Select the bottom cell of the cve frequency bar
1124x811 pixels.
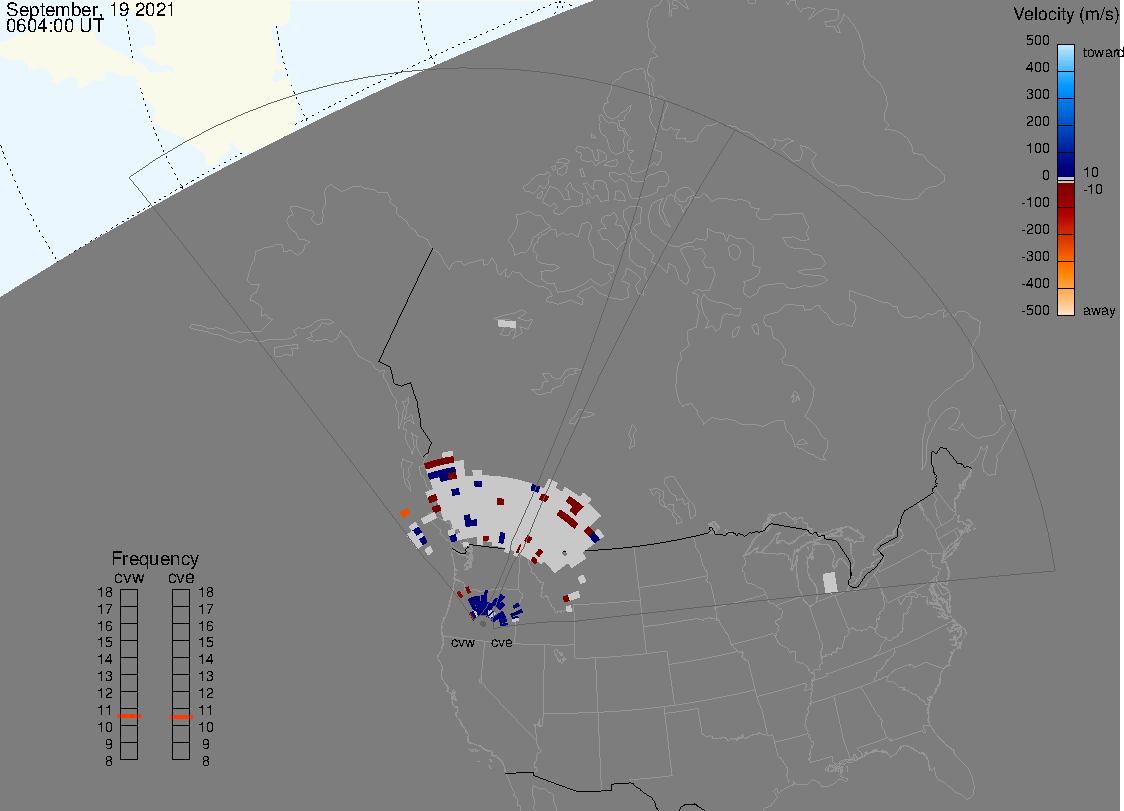pyautogui.click(x=181, y=751)
